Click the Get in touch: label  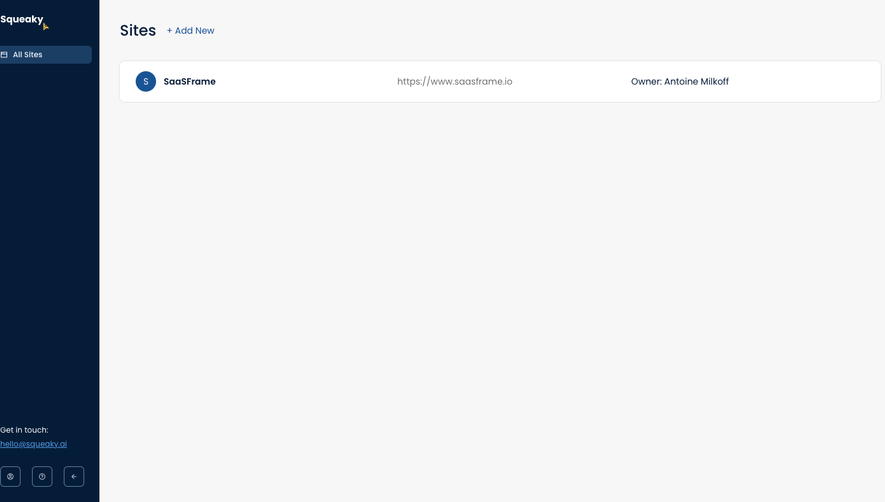(24, 430)
